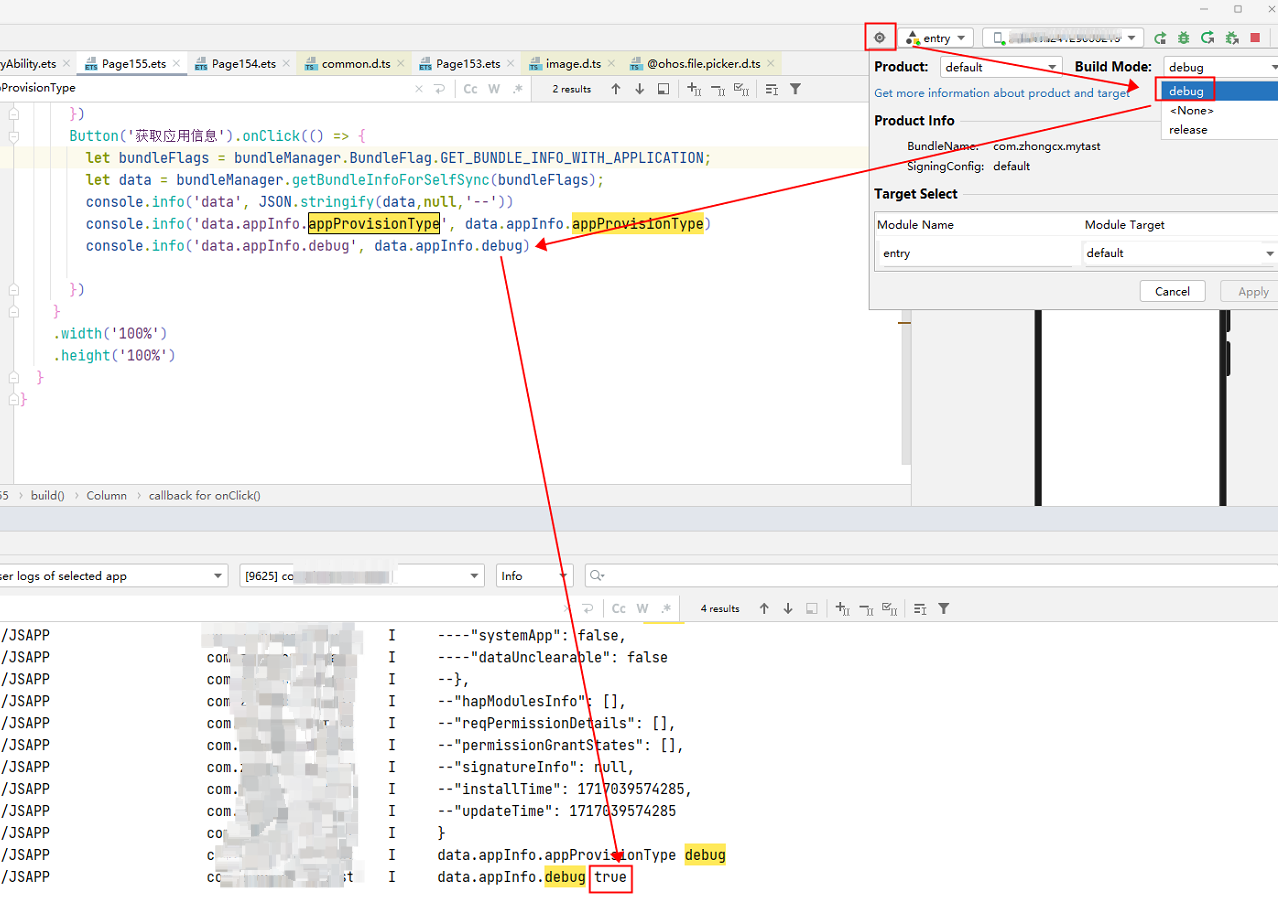Stop the running app

pos(1255,37)
